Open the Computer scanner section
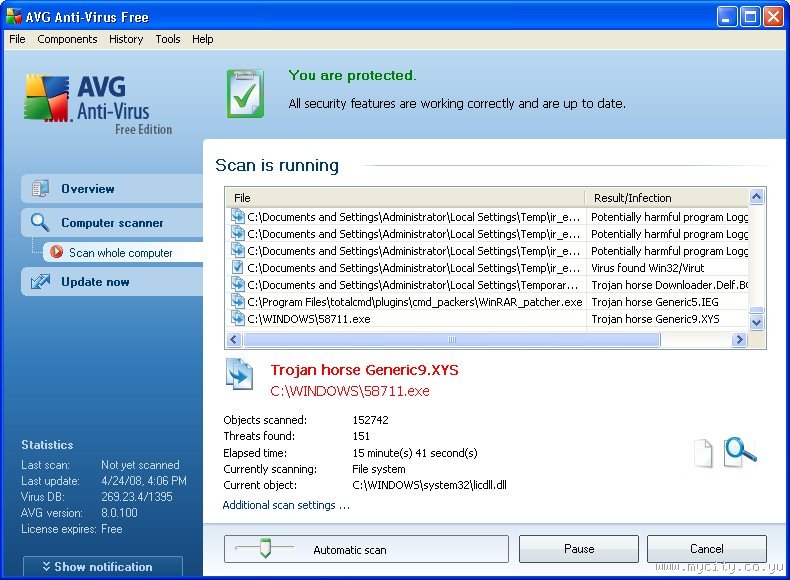This screenshot has height=580, width=790. [x=112, y=223]
